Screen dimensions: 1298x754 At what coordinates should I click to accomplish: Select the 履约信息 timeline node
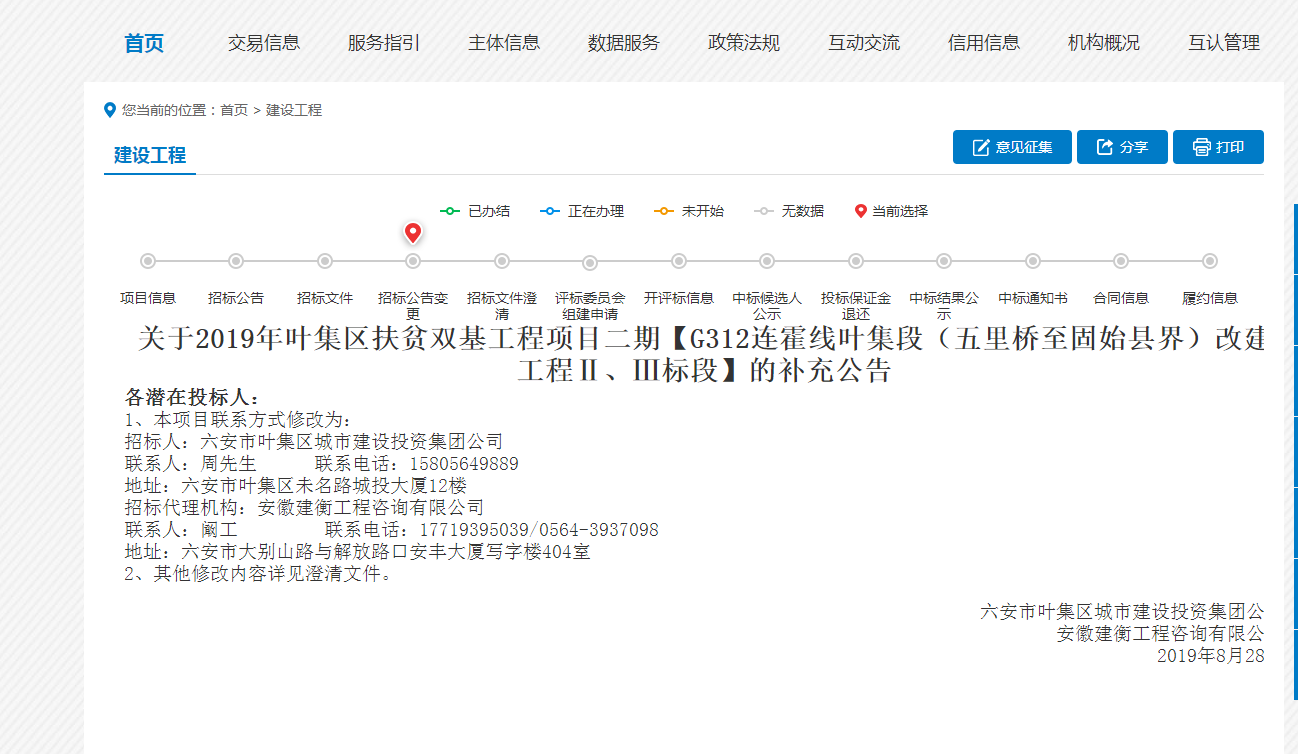click(x=1210, y=261)
